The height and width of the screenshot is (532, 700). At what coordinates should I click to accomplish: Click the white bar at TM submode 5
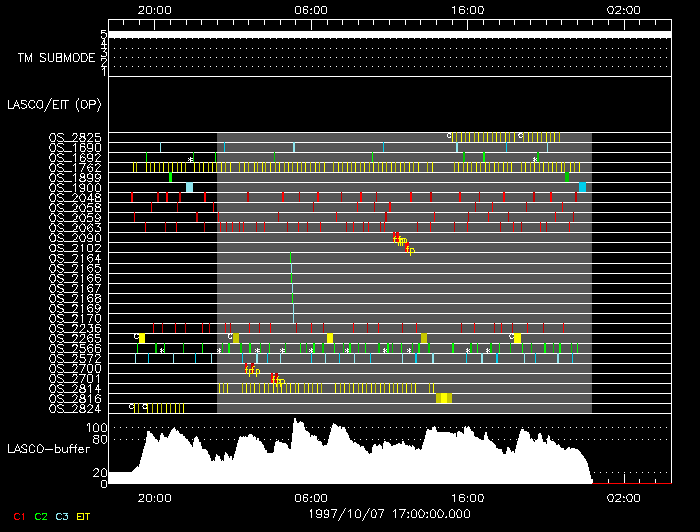pos(388,35)
